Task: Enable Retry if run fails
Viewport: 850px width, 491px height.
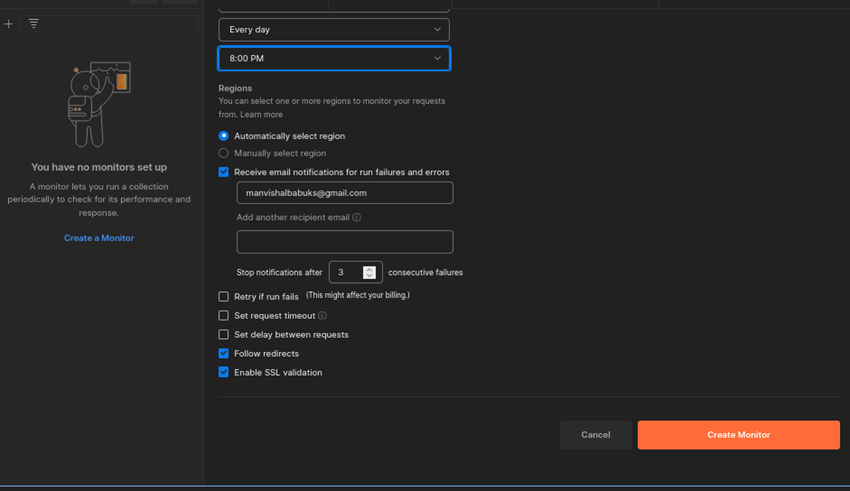Action: pyautogui.click(x=224, y=297)
